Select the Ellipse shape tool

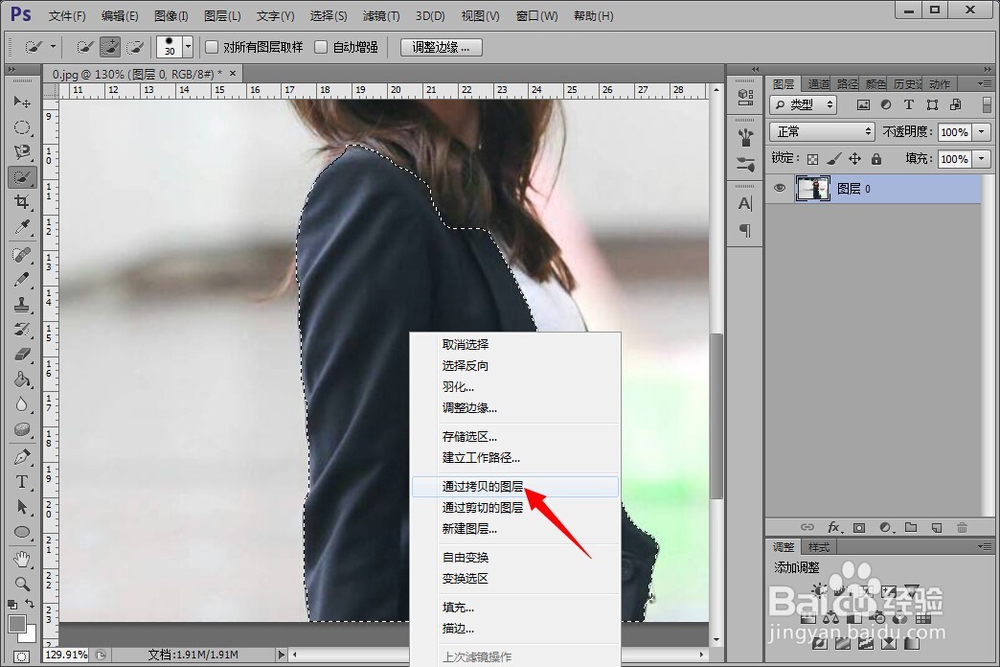(22, 532)
